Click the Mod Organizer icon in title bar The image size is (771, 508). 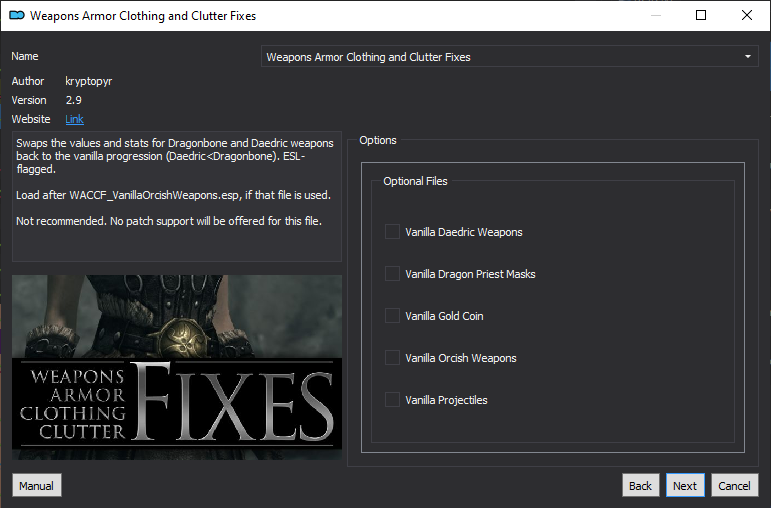pos(15,16)
